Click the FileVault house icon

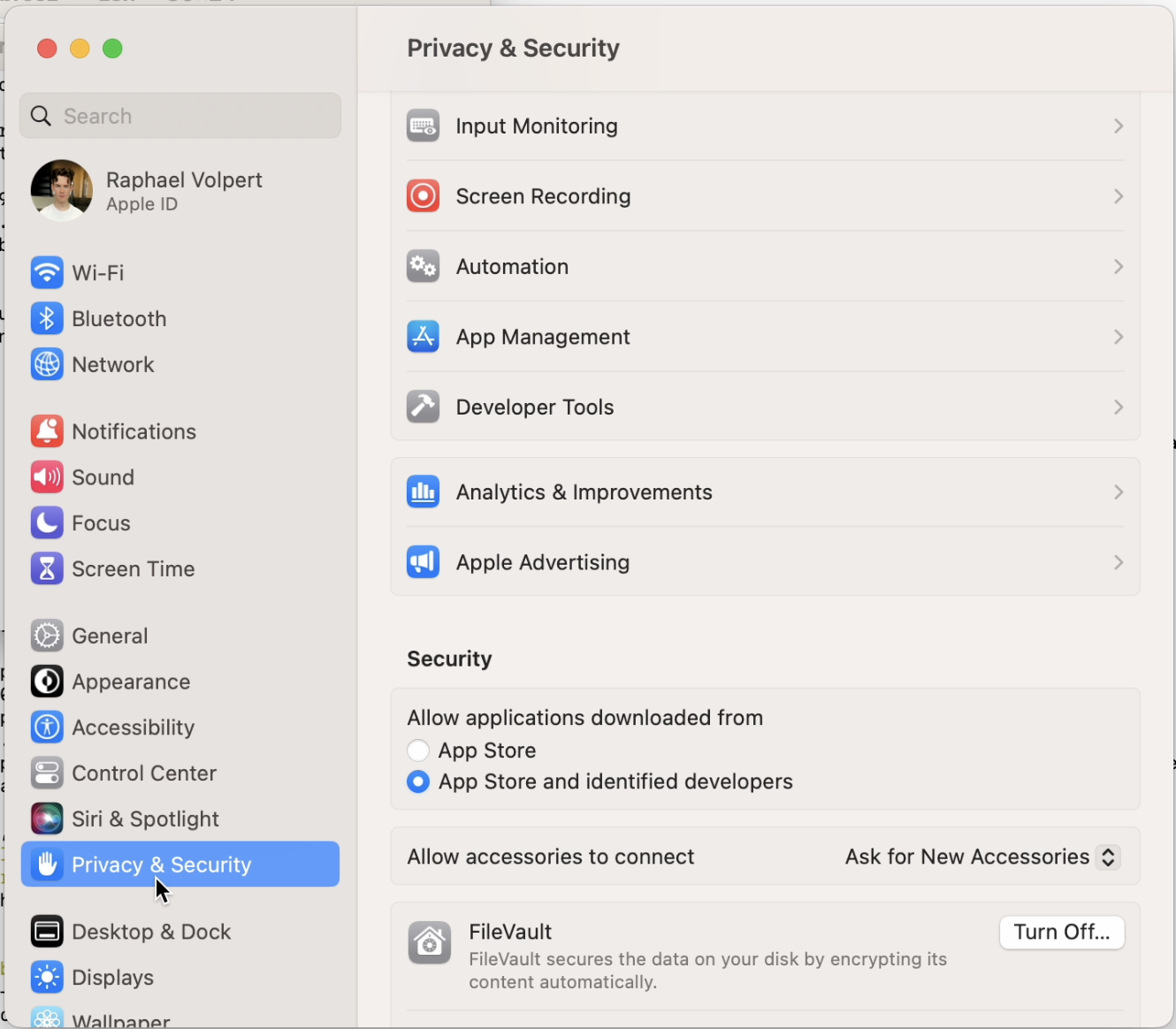(430, 943)
